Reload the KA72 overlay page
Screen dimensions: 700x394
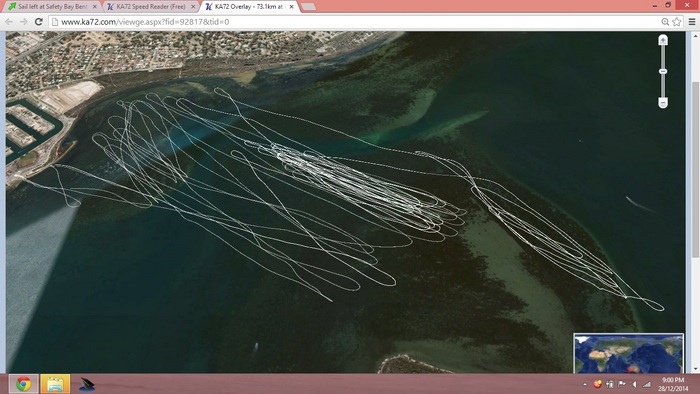pyautogui.click(x=39, y=21)
